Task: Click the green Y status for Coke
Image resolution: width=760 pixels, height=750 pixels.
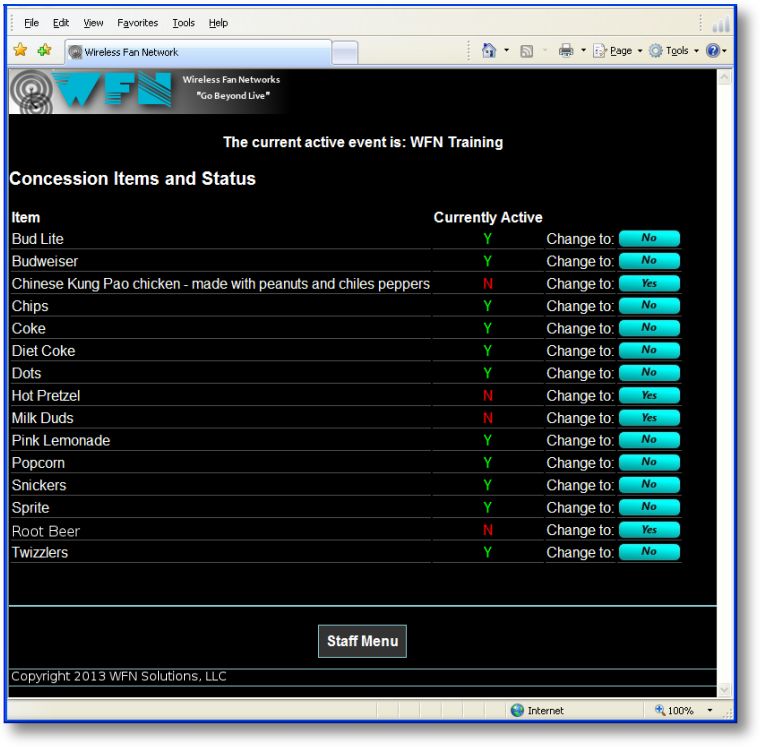Action: (x=488, y=328)
